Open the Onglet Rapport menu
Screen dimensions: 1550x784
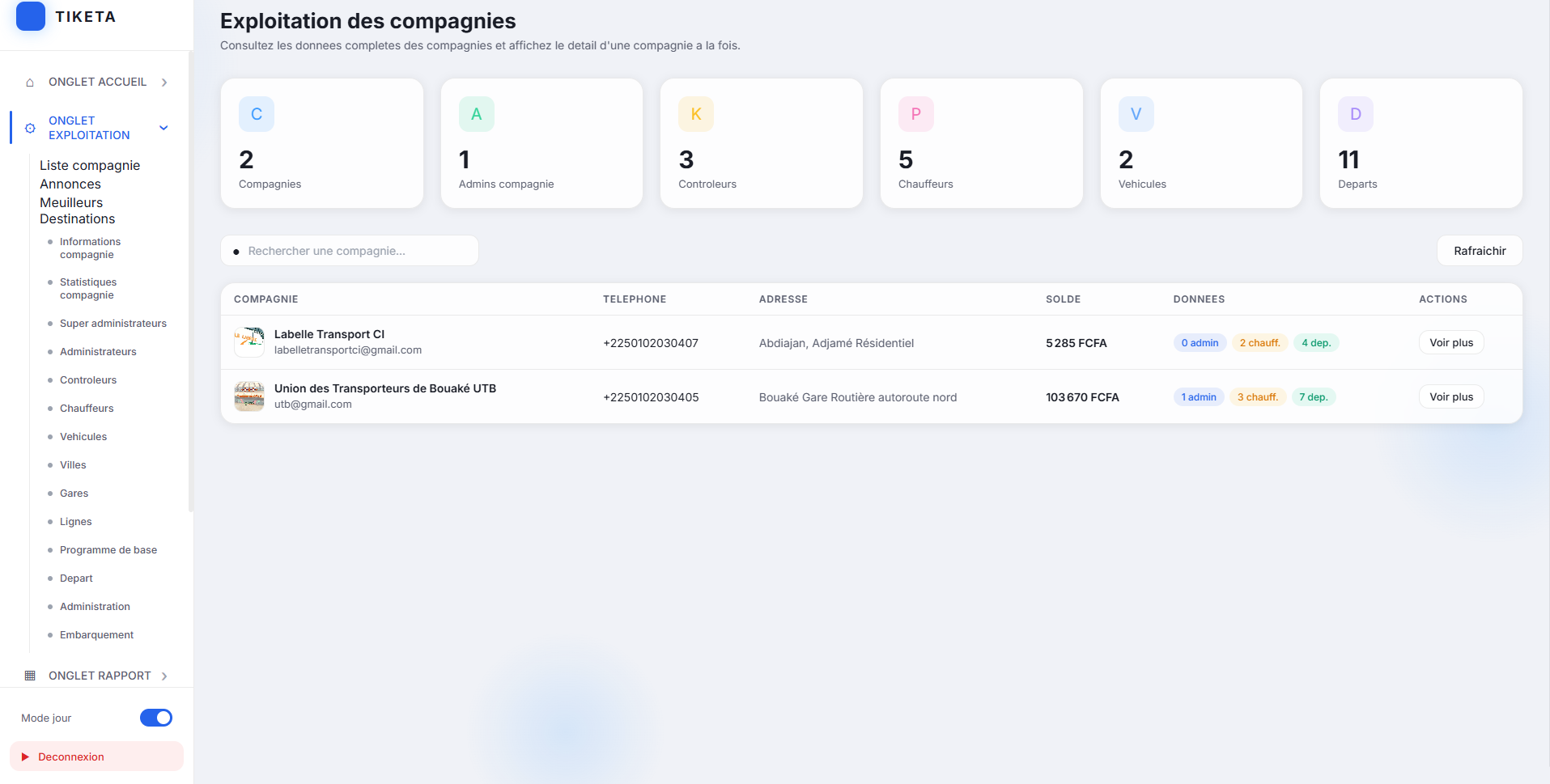(x=97, y=676)
